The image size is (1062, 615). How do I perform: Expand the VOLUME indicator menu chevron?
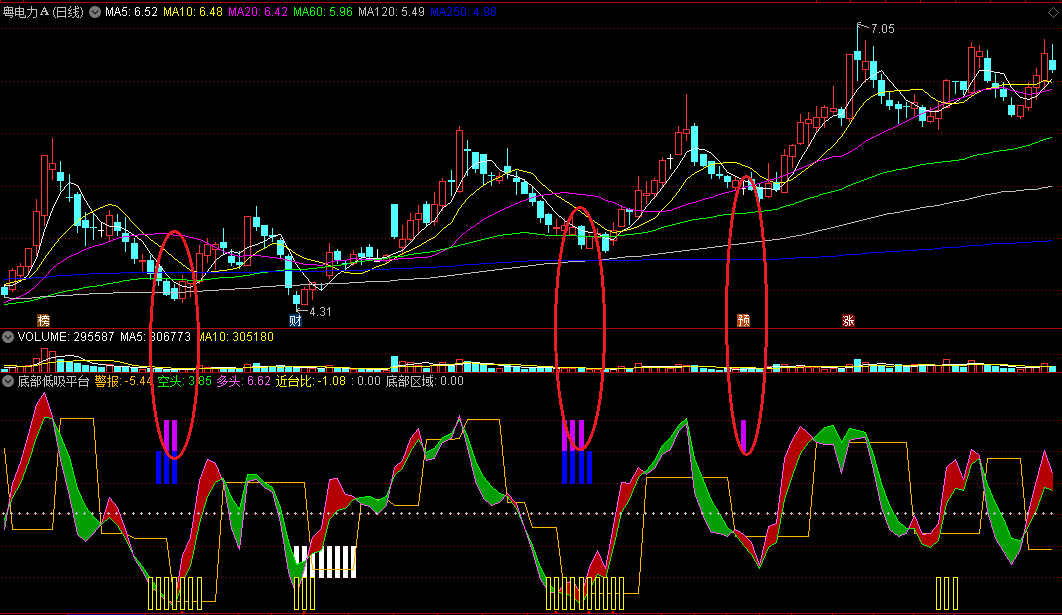[8, 337]
